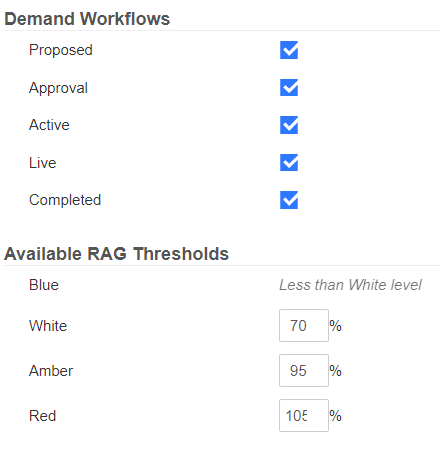
Task: Click the Demand Workflows section heading
Action: (87, 19)
